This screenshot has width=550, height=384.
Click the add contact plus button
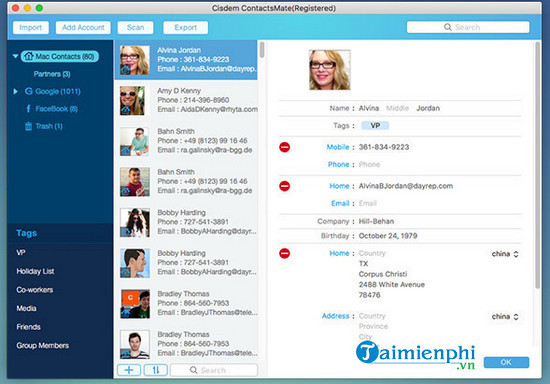click(x=129, y=370)
